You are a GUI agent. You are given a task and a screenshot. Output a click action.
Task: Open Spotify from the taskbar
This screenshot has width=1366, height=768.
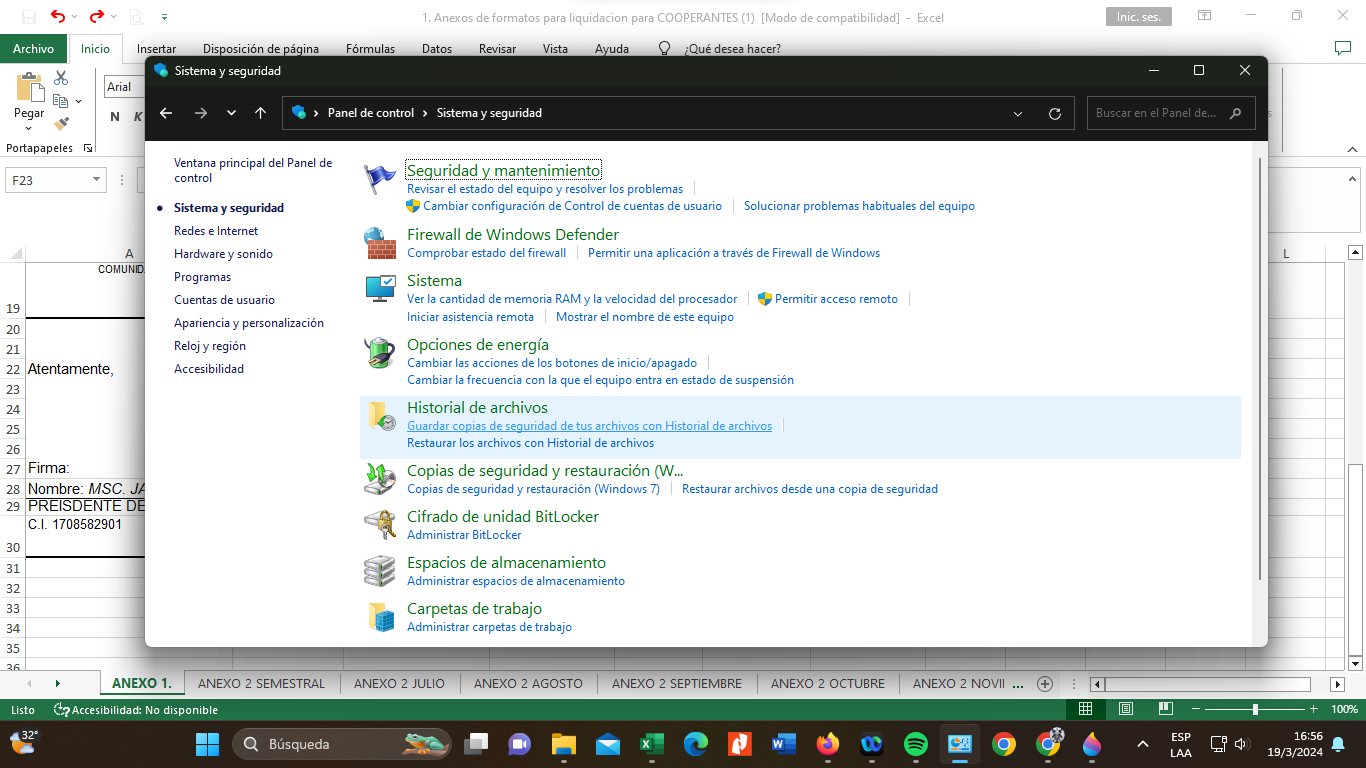[x=915, y=744]
